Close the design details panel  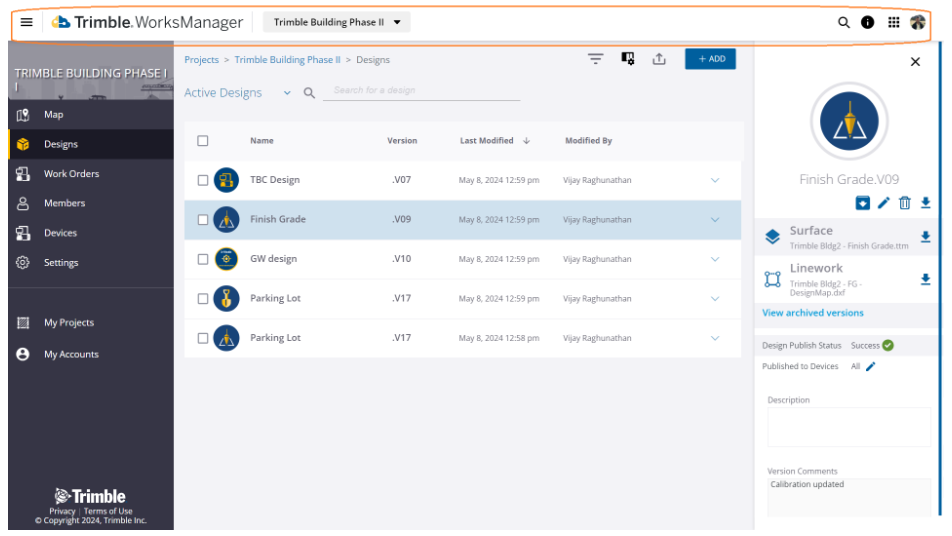point(915,62)
